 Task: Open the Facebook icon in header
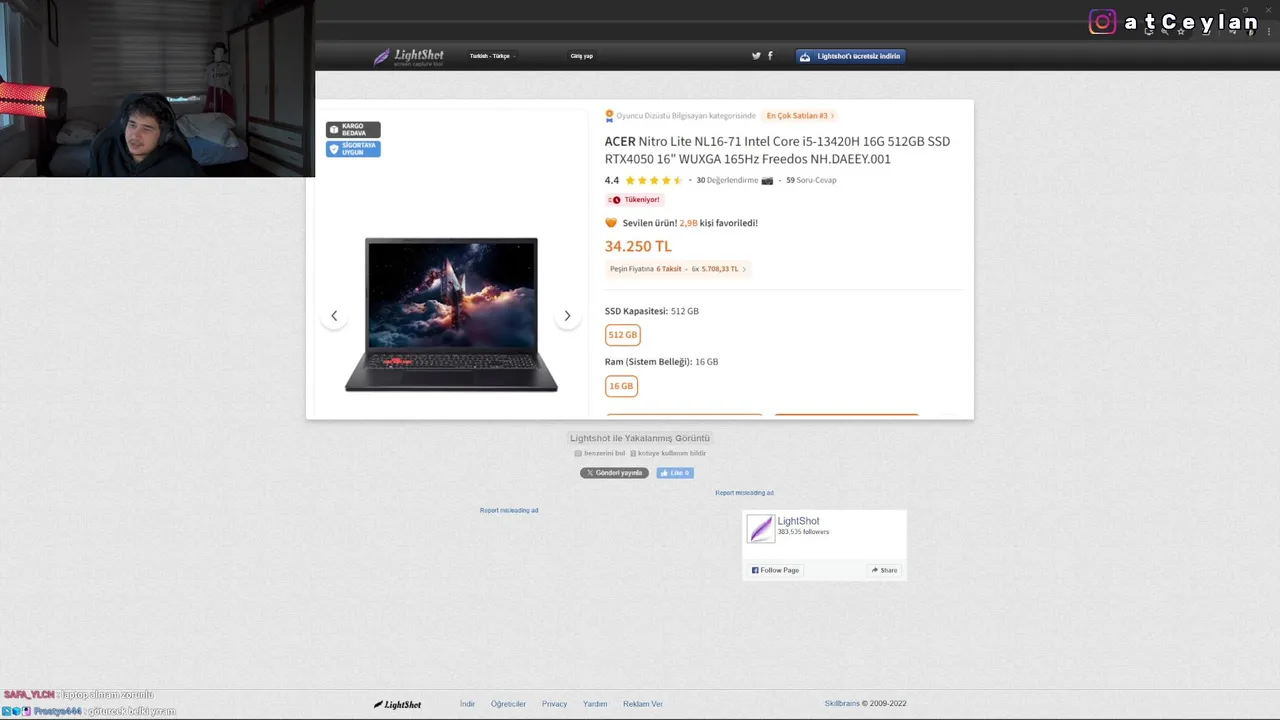[x=770, y=56]
